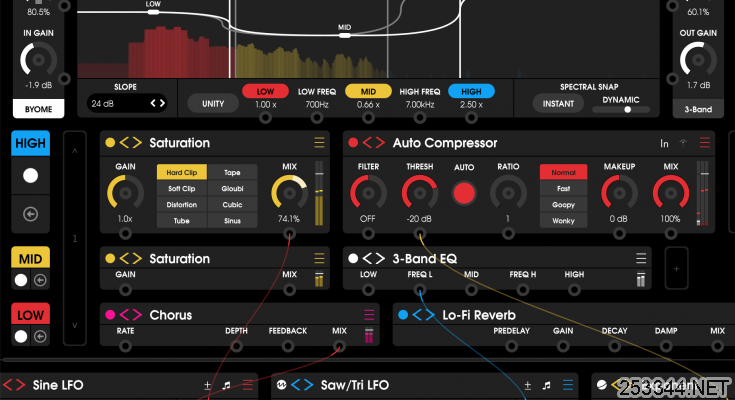Viewport: 735px width, 400px height.
Task: Click the Auto Compressor sidechain antenna icon
Action: (683, 143)
